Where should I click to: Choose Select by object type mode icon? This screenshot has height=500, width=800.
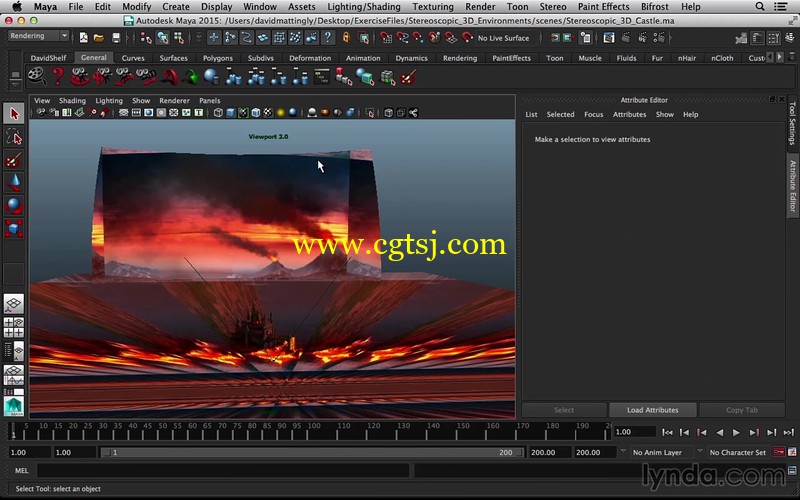163,37
